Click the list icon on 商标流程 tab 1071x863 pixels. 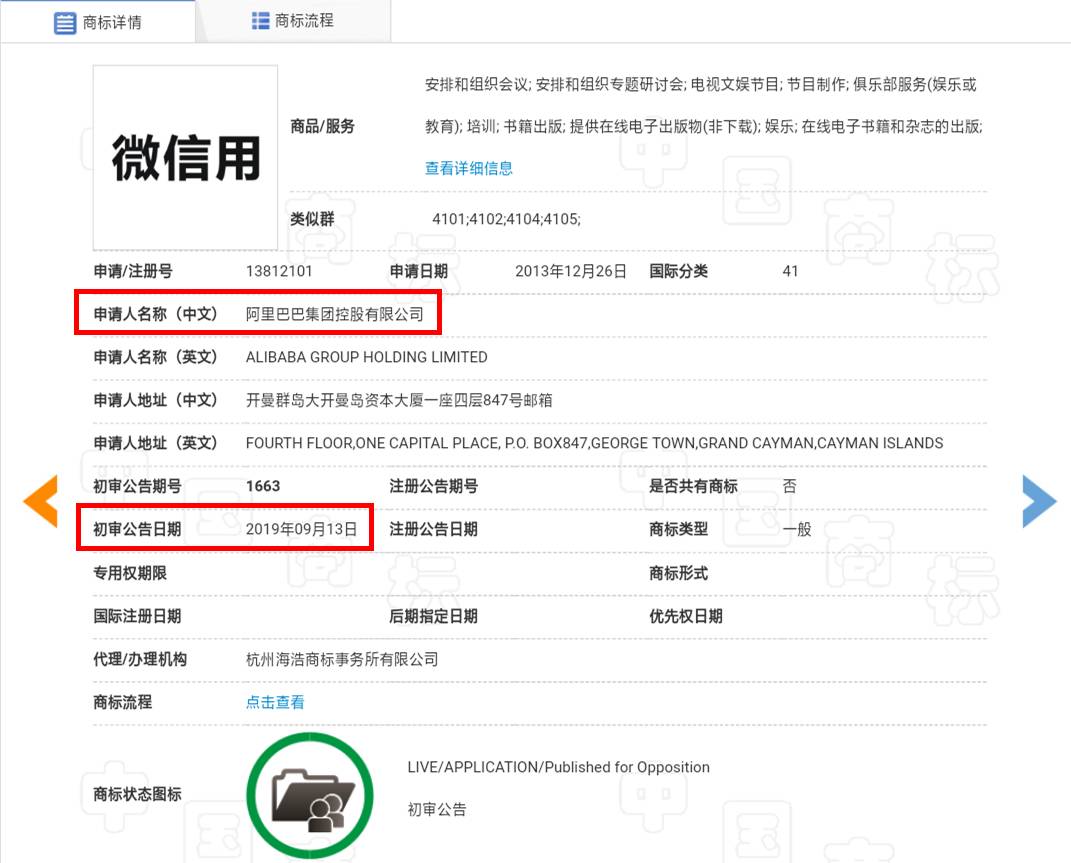261,21
